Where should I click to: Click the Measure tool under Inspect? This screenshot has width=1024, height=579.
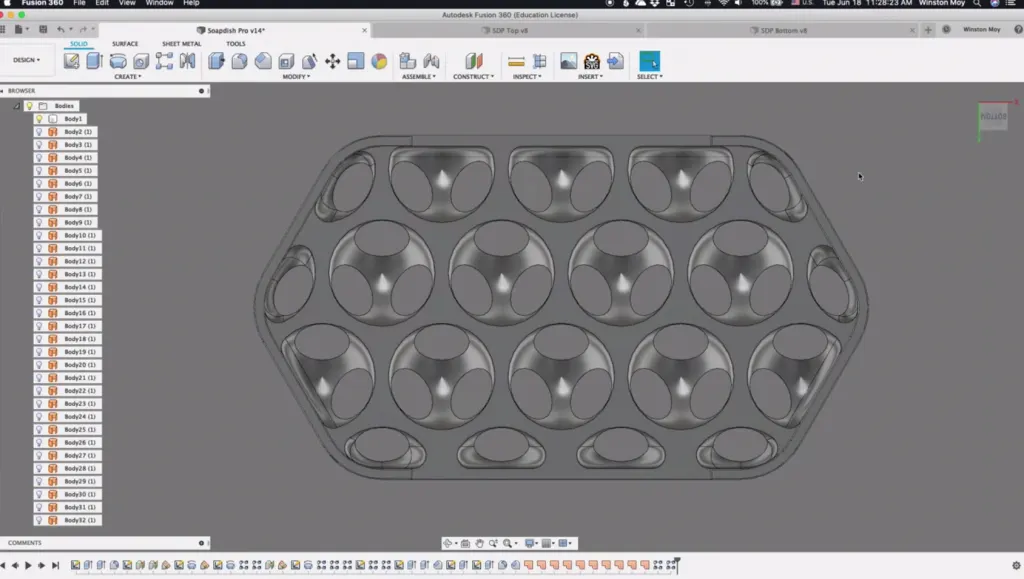click(x=516, y=61)
